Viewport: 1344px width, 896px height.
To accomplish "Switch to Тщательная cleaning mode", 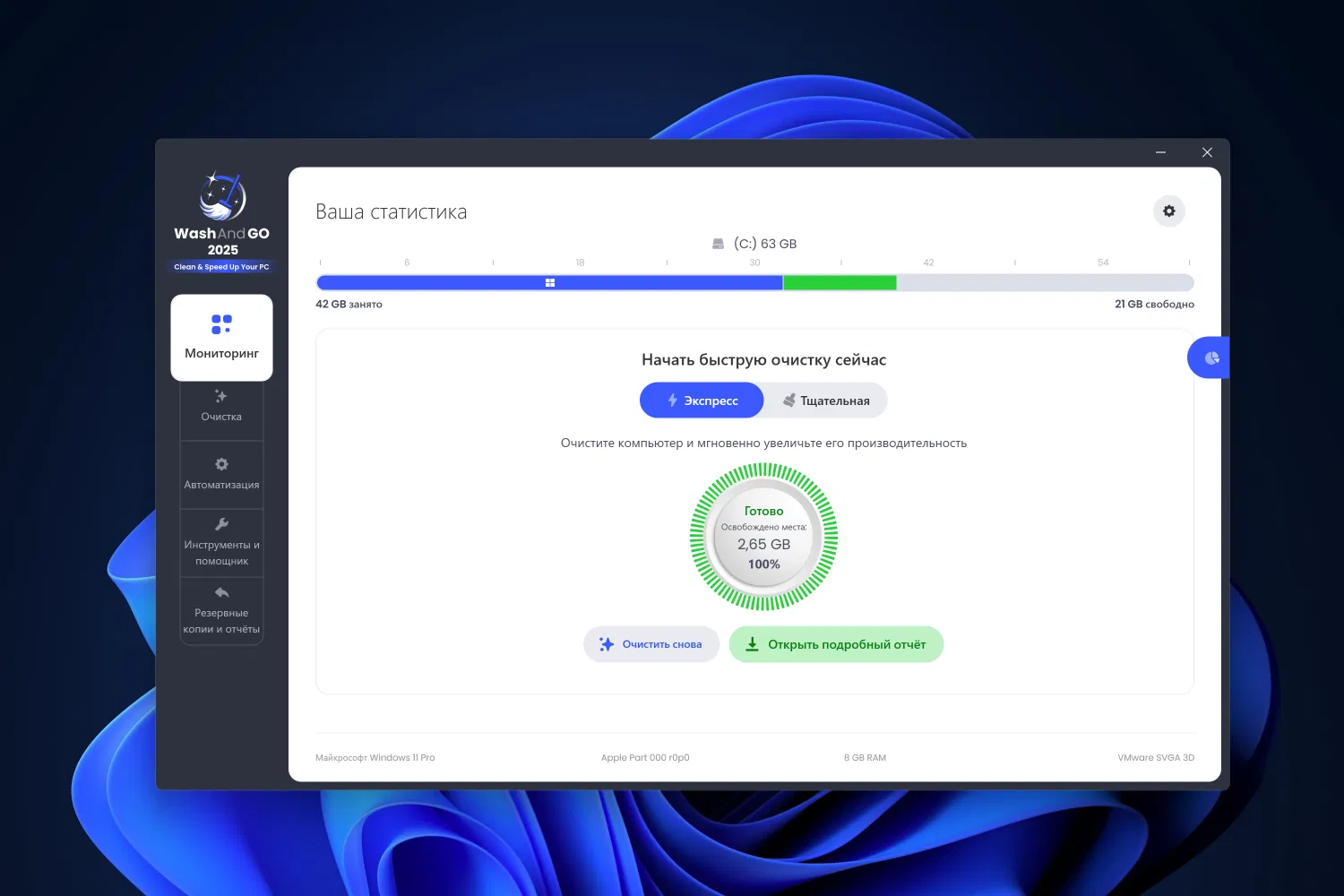I will pyautogui.click(x=826, y=401).
